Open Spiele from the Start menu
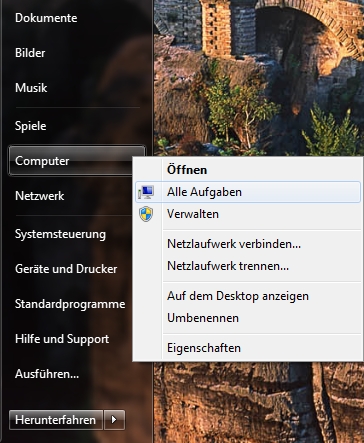364x443 pixels. click(x=30, y=126)
